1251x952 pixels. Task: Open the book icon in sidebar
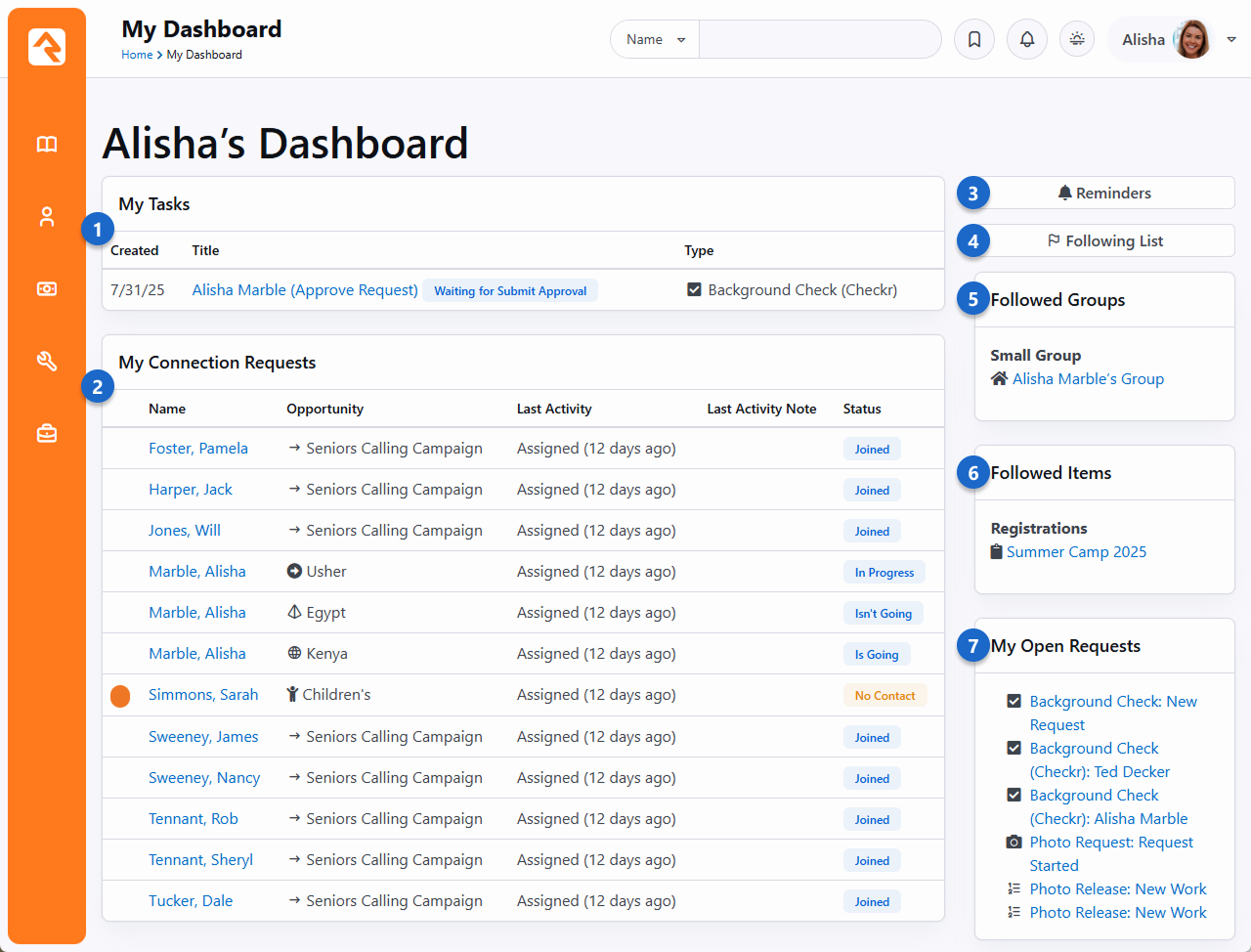(47, 145)
